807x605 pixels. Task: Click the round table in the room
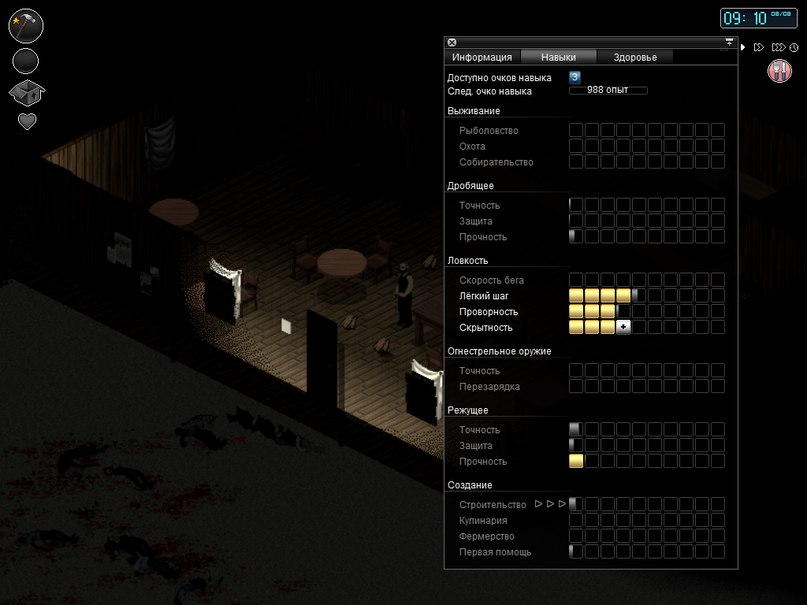(342, 262)
